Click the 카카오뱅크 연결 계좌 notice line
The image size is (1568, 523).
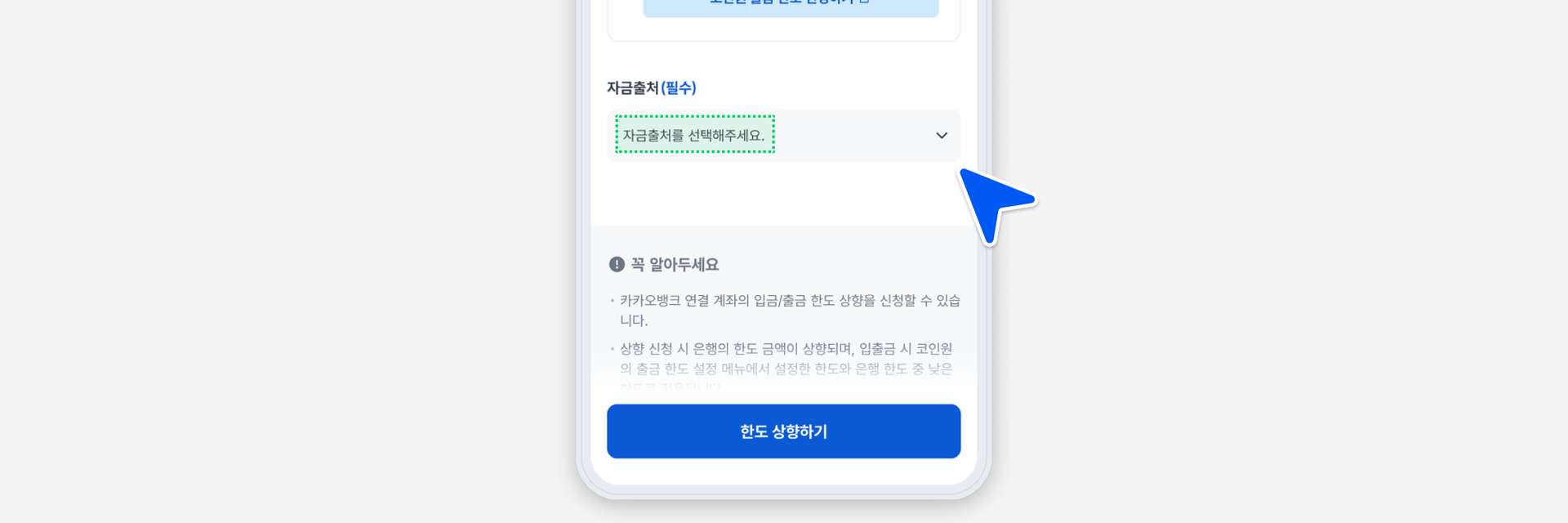pos(790,311)
